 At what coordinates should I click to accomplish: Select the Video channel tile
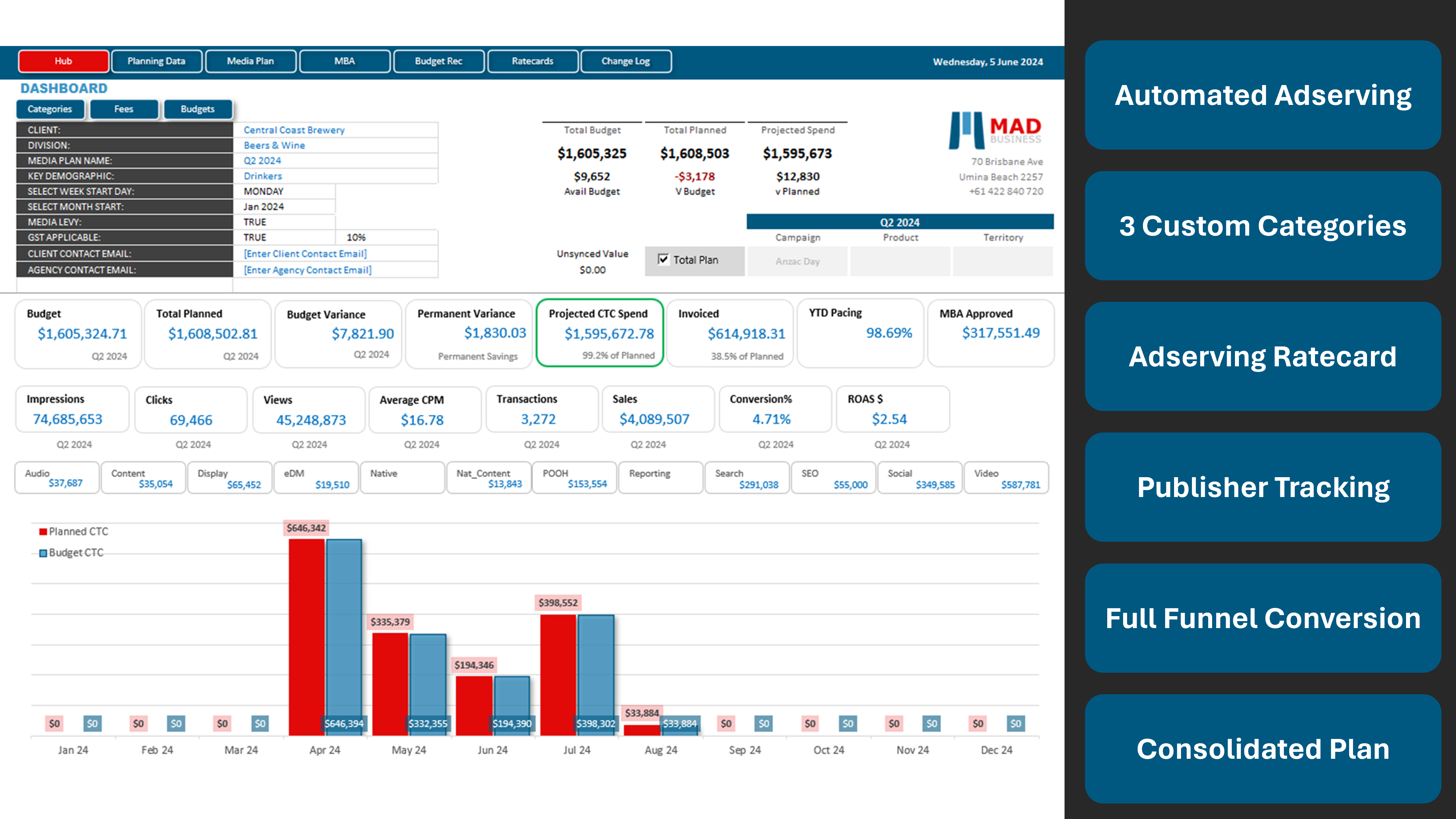(x=1006, y=478)
